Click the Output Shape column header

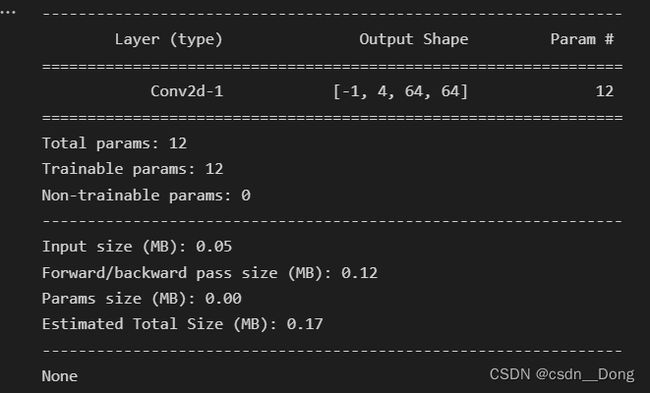click(414, 39)
